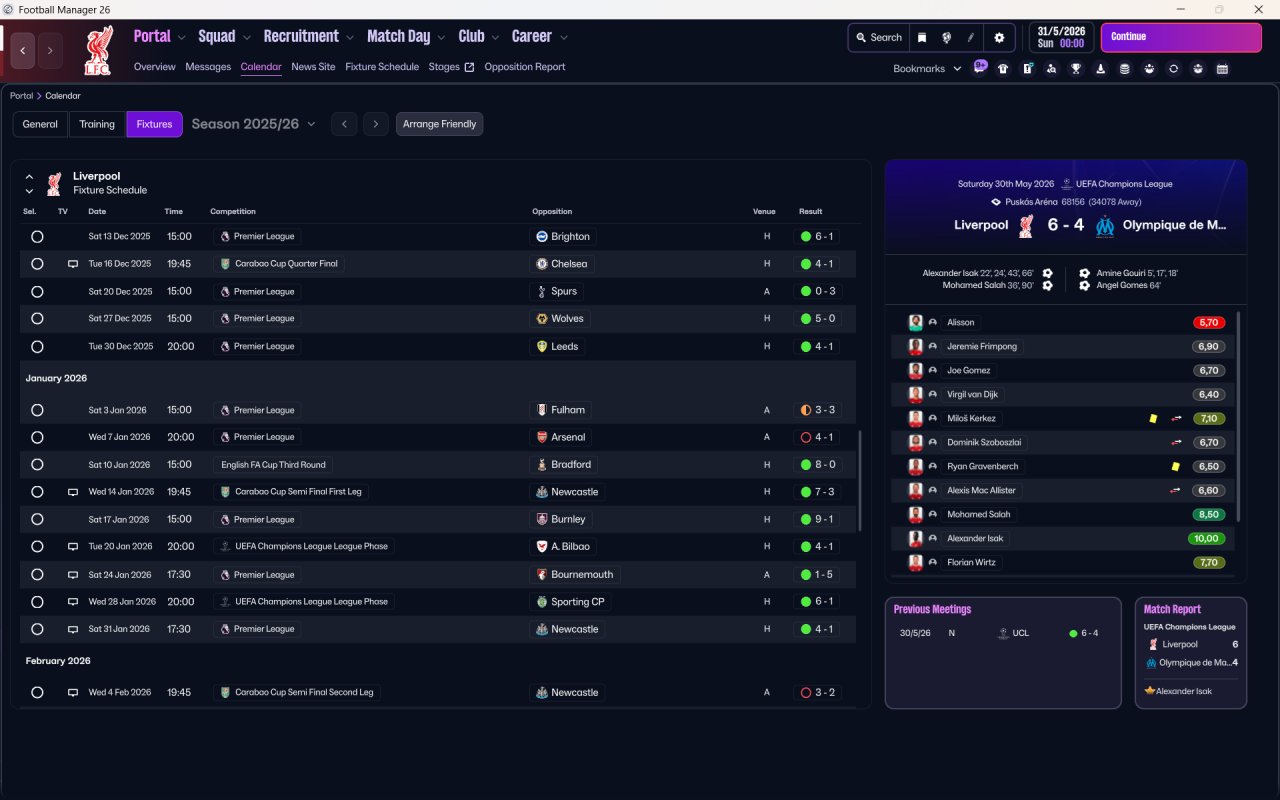
Task: Switch to the General tab
Action: [x=40, y=124]
